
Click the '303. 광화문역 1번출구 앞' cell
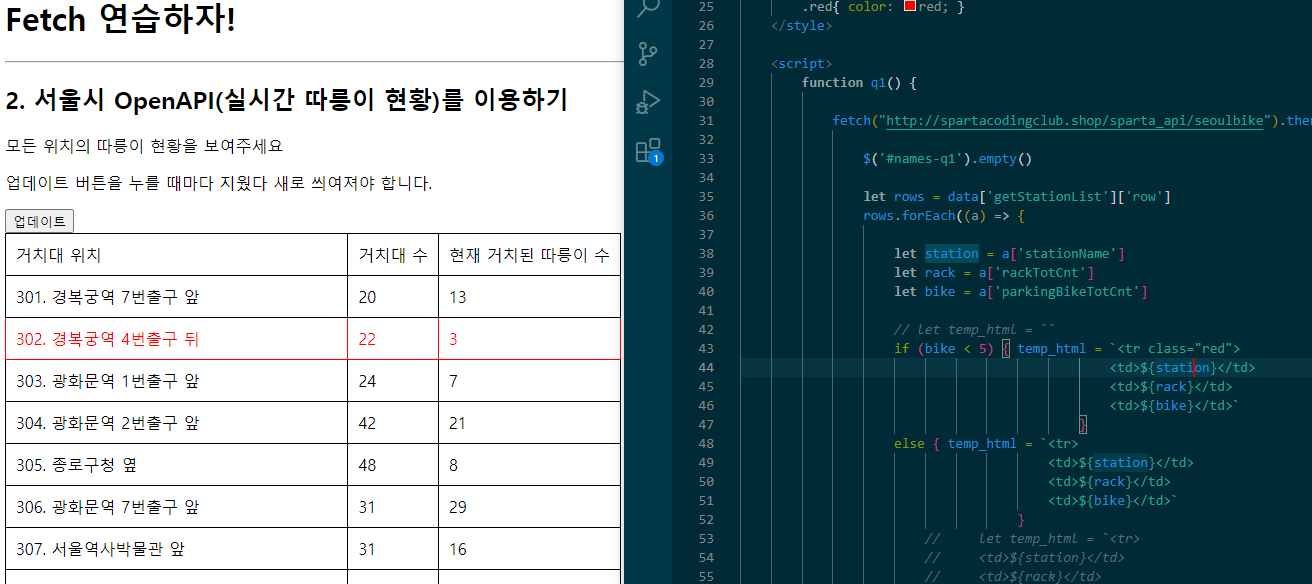(x=176, y=381)
